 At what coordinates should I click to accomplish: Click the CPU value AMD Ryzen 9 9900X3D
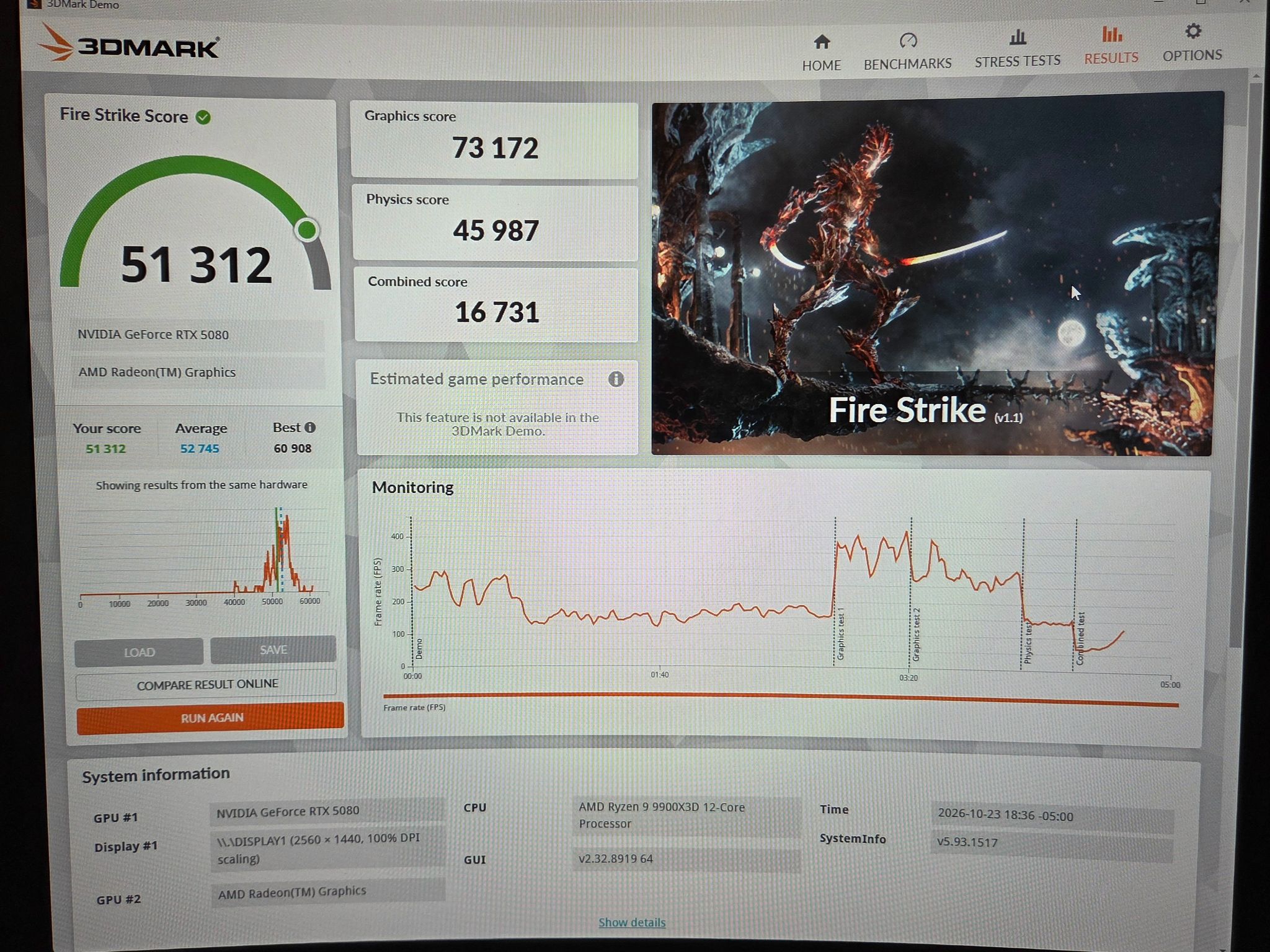[686, 815]
